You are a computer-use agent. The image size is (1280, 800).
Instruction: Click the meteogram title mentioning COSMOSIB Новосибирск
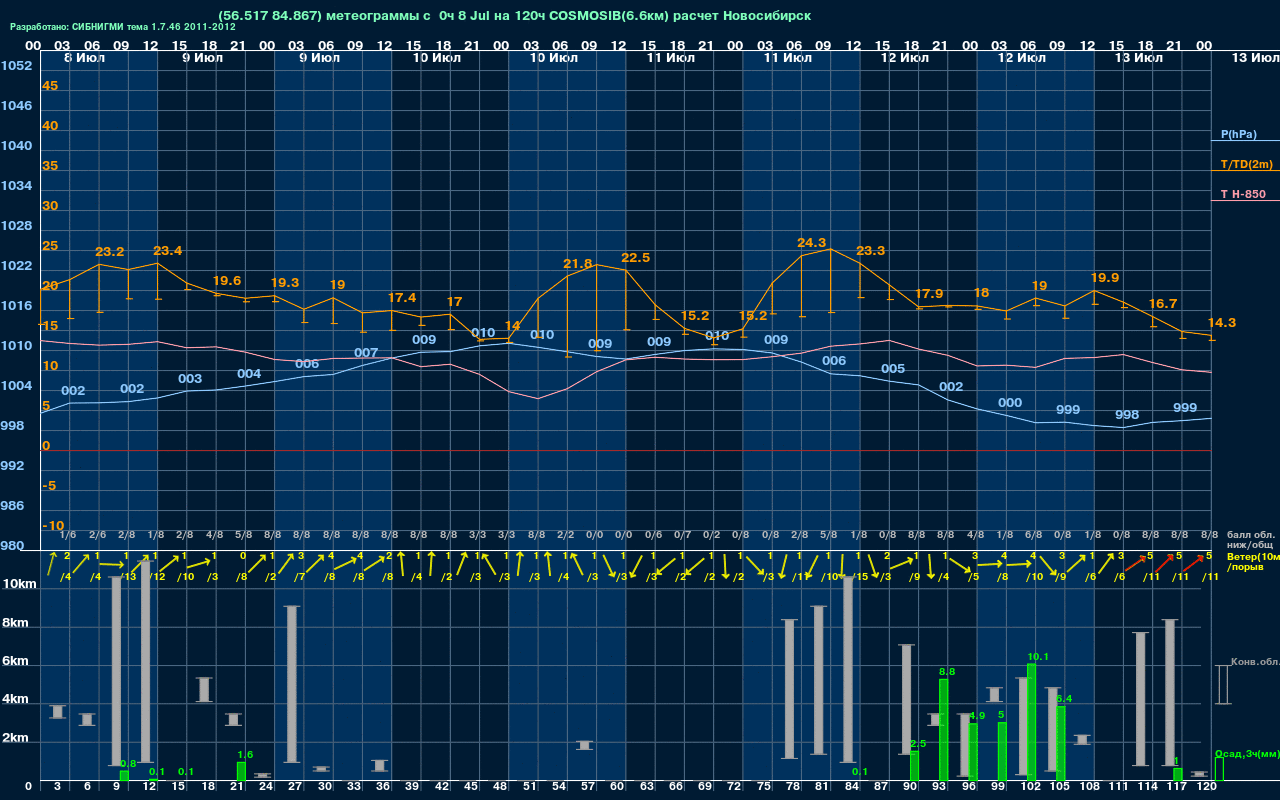point(514,15)
